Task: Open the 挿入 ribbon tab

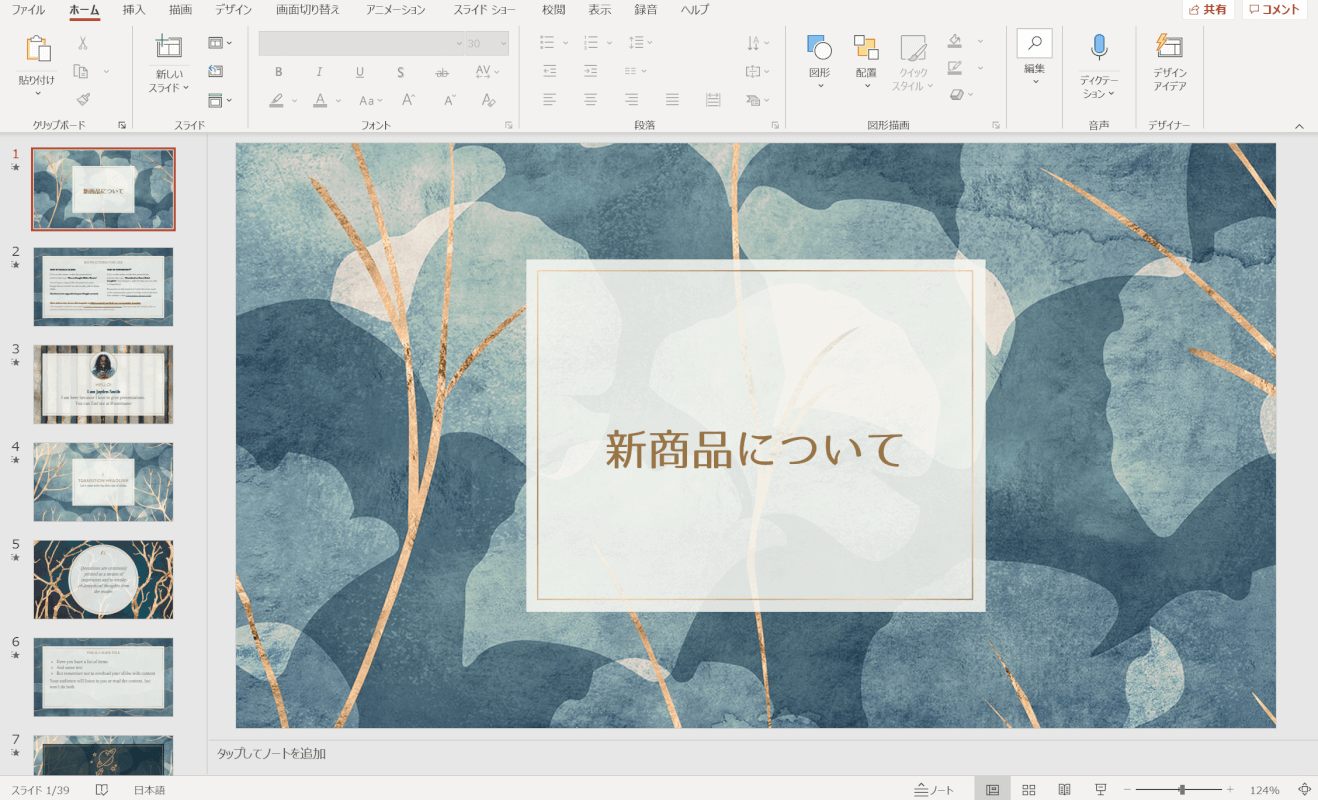Action: tap(133, 10)
